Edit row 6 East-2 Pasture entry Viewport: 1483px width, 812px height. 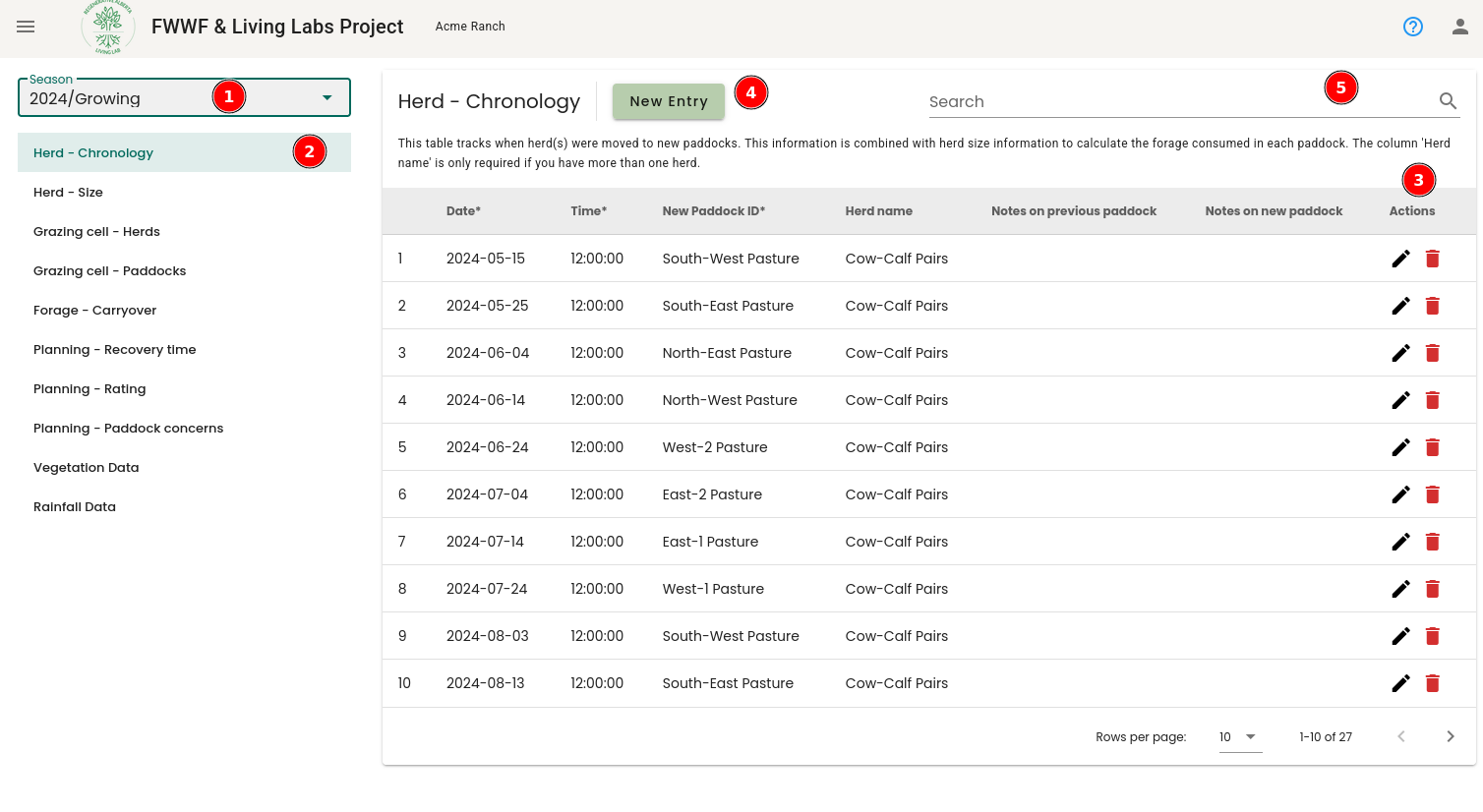click(x=1401, y=494)
